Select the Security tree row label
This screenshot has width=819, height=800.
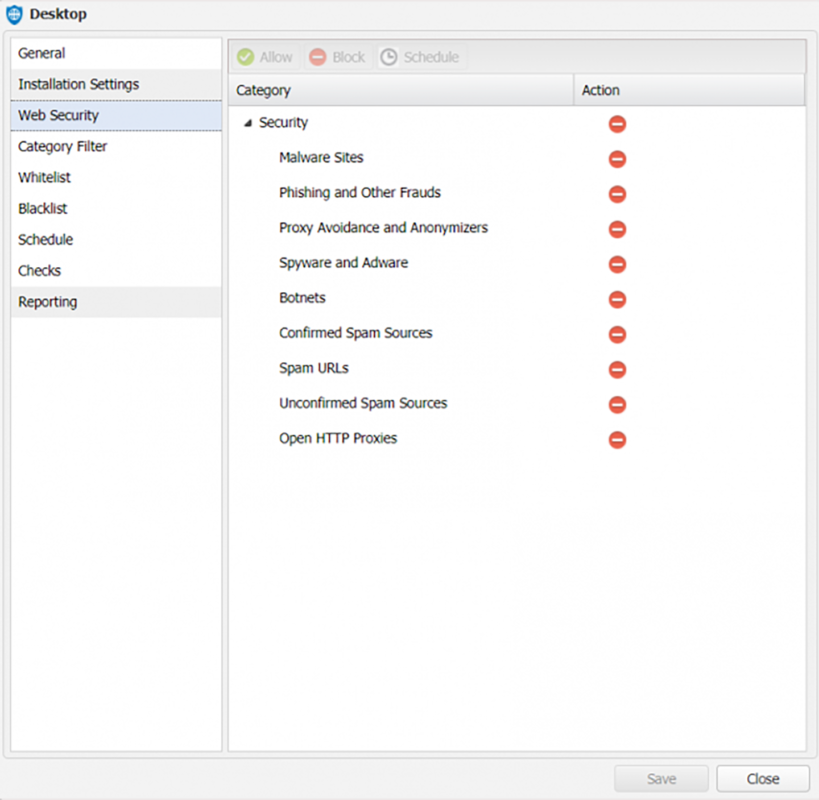point(283,123)
